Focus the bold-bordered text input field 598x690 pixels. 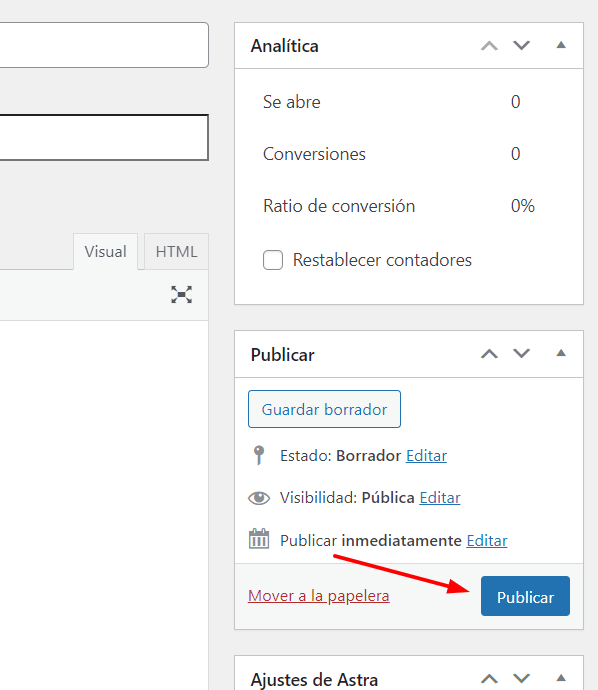[104, 137]
